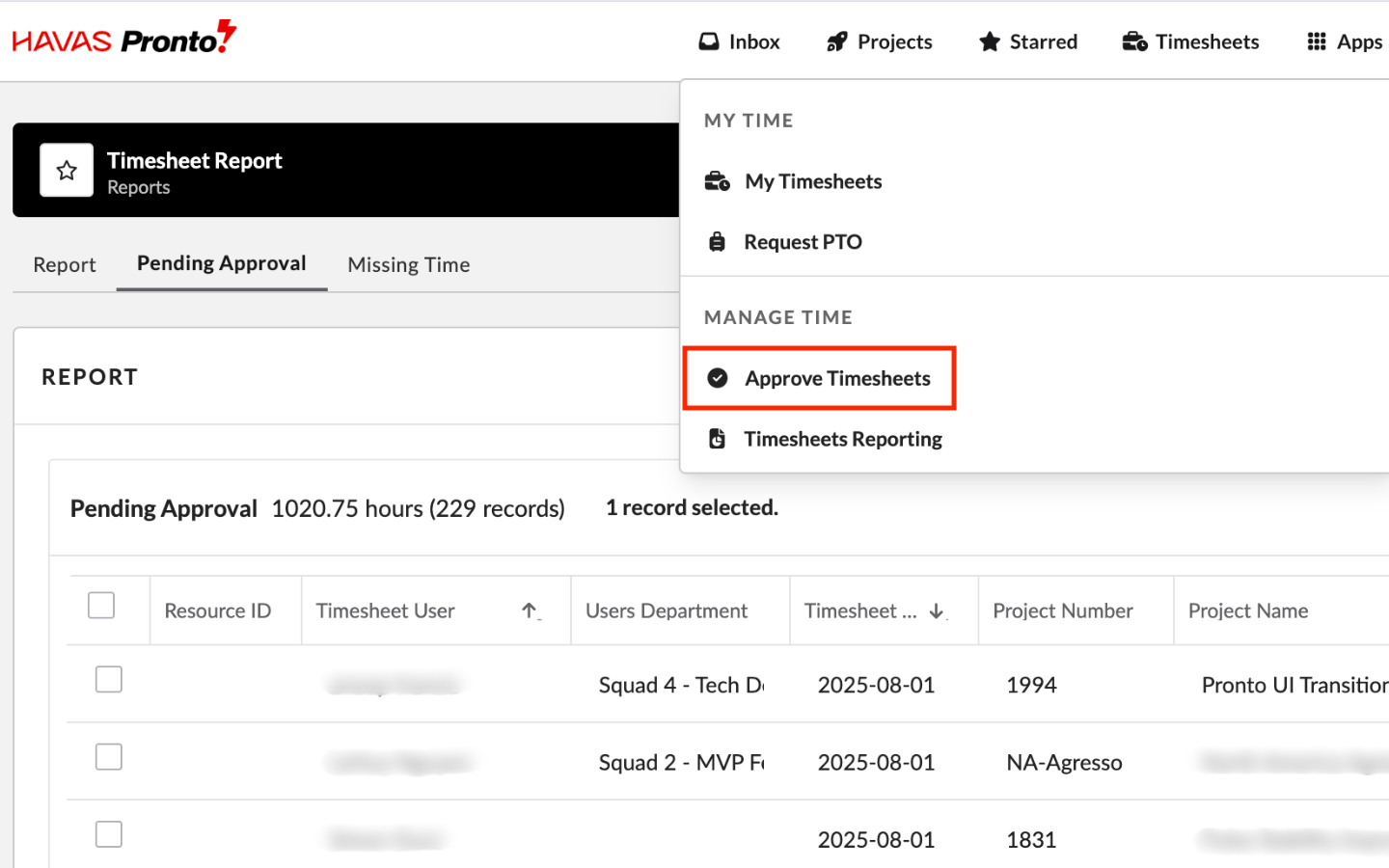Check the row for project 1831
The image size is (1389, 868).
109,834
